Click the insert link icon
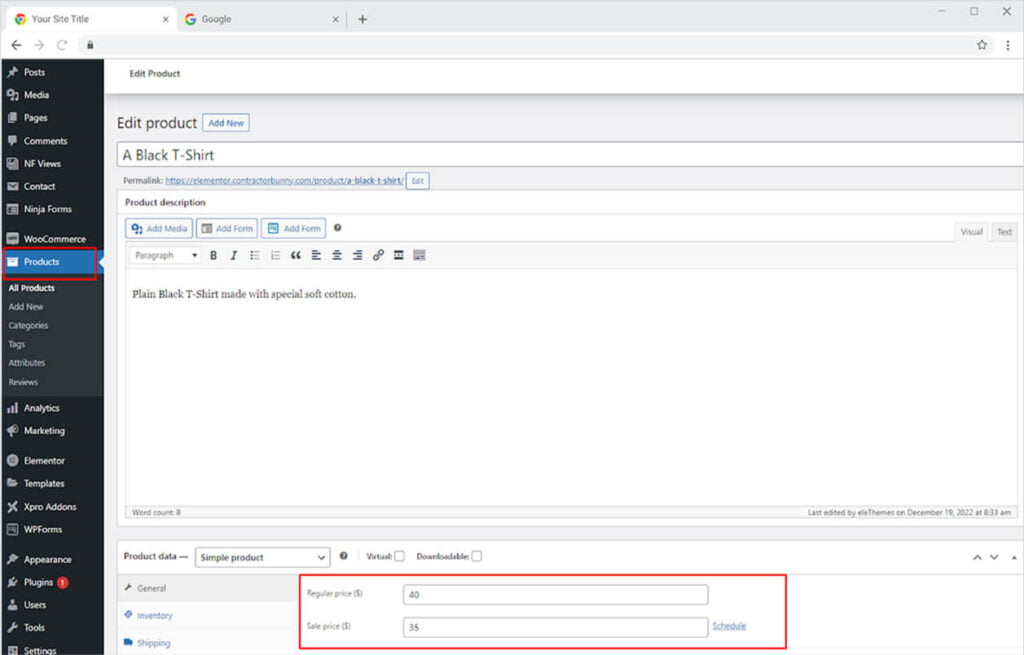Viewport: 1024px width, 655px height. click(378, 256)
